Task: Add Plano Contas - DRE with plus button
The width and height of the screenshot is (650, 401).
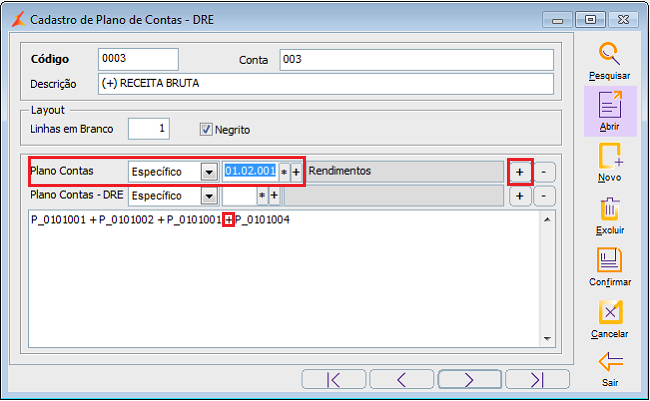Action: click(520, 196)
